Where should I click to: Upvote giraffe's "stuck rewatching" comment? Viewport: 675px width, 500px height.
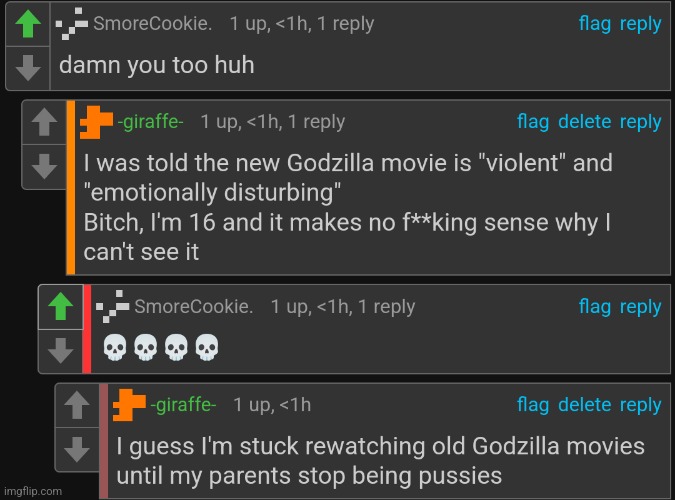click(78, 406)
